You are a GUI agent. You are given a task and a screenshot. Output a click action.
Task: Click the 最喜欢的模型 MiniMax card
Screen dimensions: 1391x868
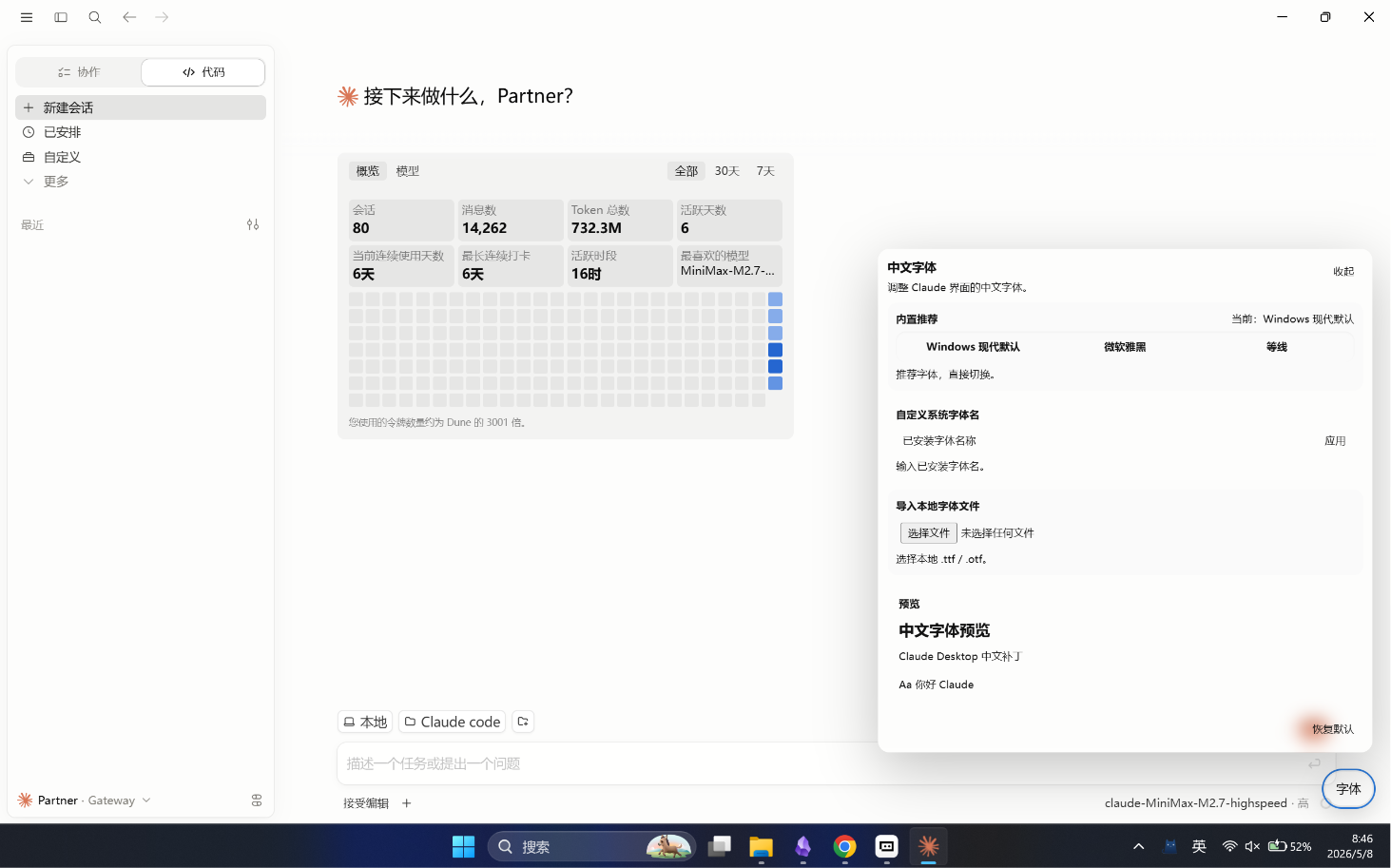(729, 265)
